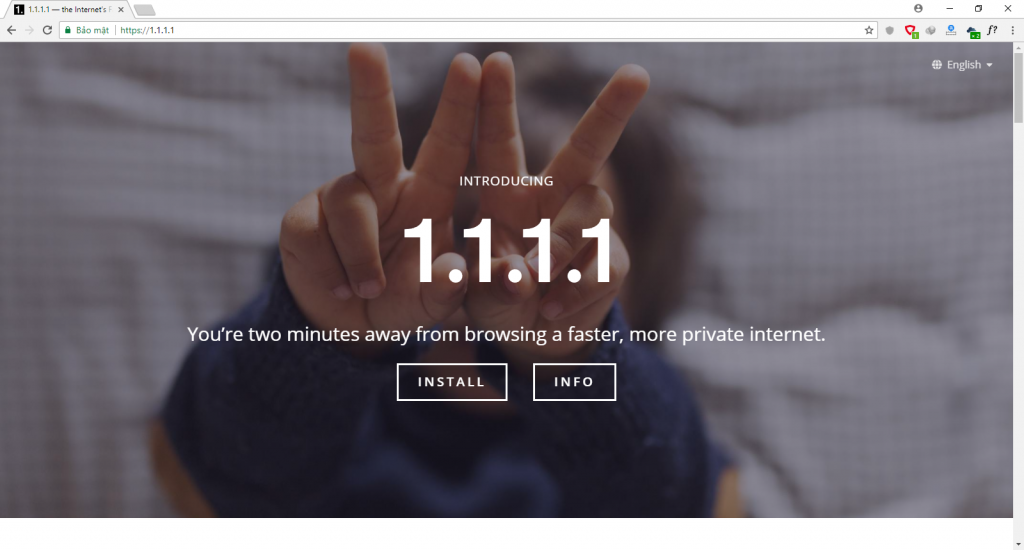
Task: Expand the English language dropdown
Action: (x=962, y=65)
